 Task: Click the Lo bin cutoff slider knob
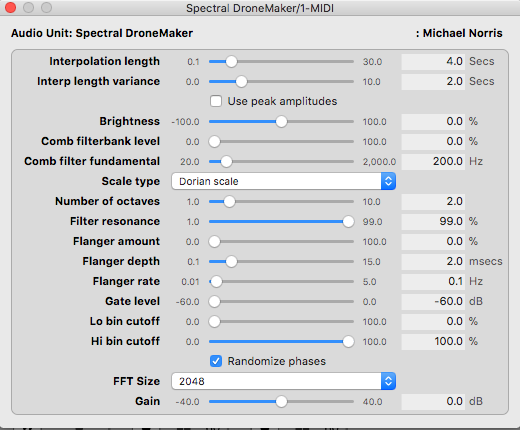[214, 321]
